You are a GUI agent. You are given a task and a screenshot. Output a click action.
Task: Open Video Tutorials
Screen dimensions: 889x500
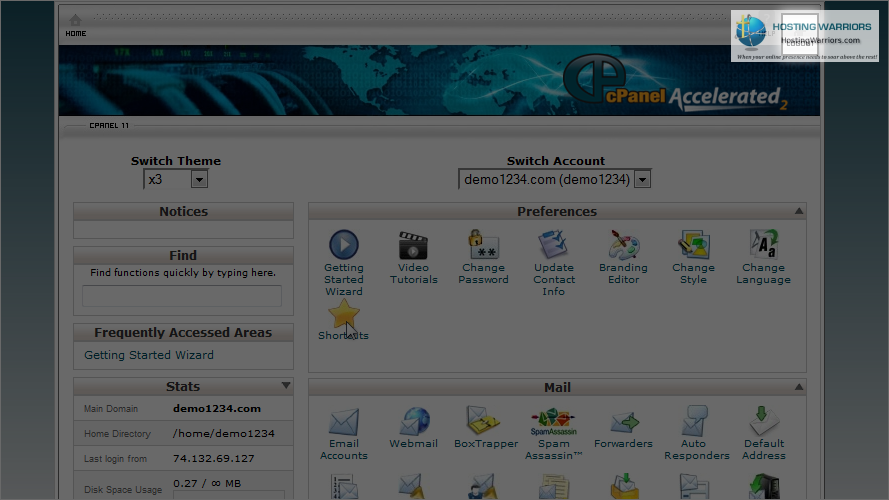413,245
